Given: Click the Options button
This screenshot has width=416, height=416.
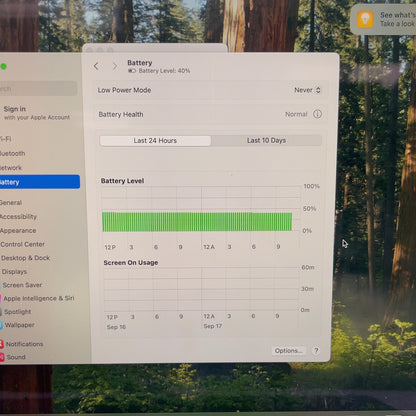Looking at the screenshot, I should click(x=289, y=350).
